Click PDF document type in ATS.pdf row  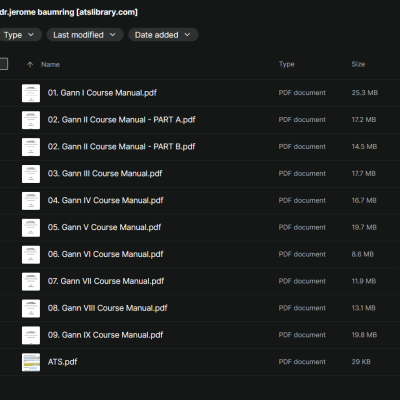[x=302, y=362]
